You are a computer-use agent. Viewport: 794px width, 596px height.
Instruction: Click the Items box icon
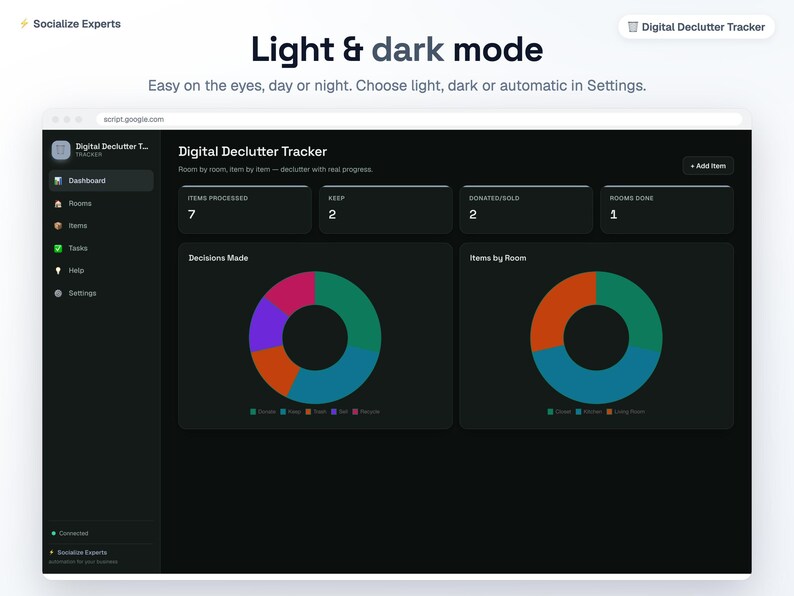pos(58,226)
